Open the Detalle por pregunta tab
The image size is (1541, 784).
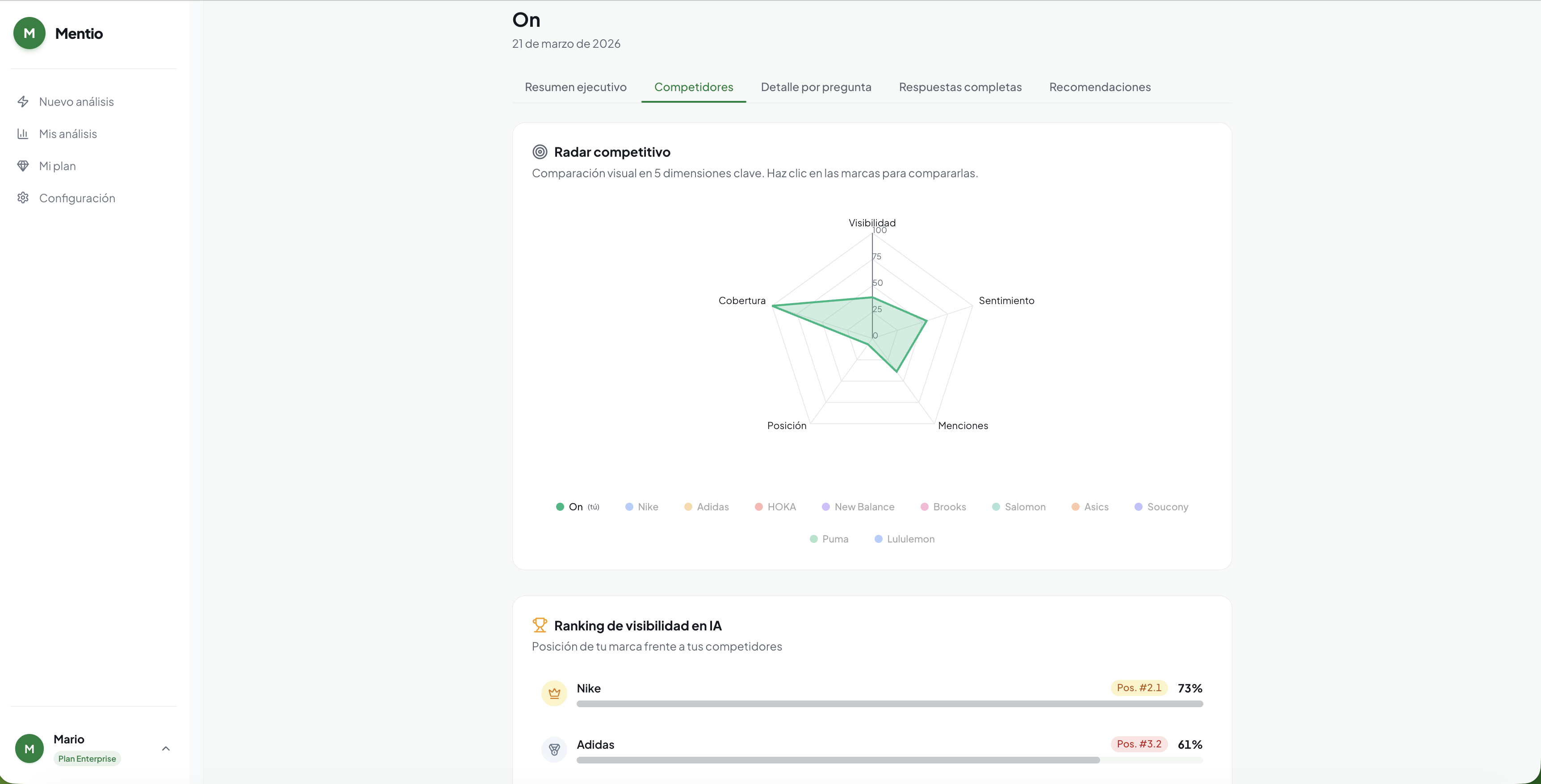point(816,88)
